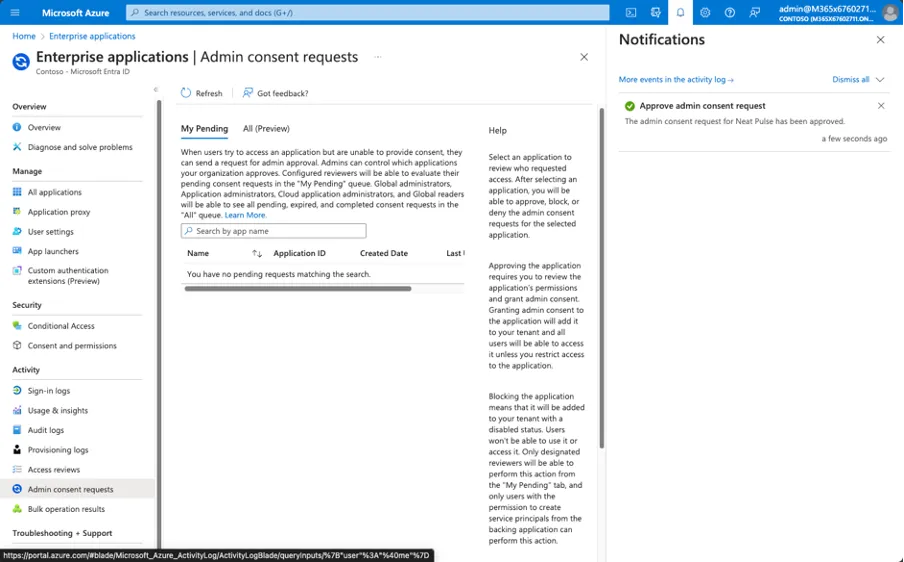Sort the list by Name column arrows

point(257,254)
